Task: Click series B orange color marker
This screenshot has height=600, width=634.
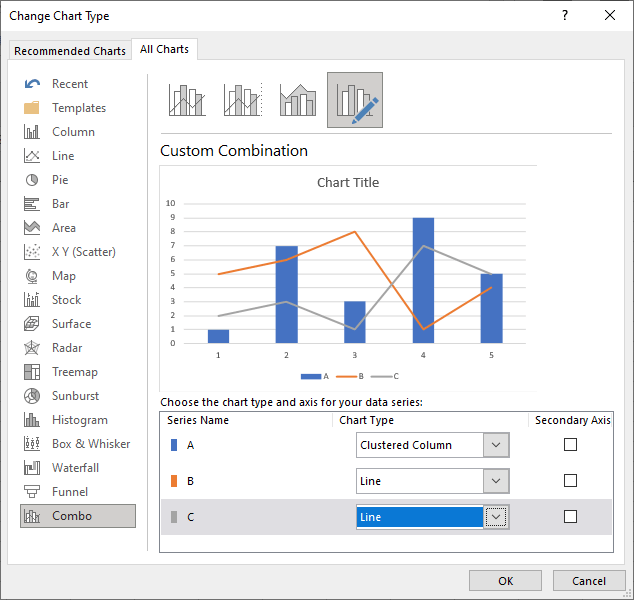Action: point(174,481)
